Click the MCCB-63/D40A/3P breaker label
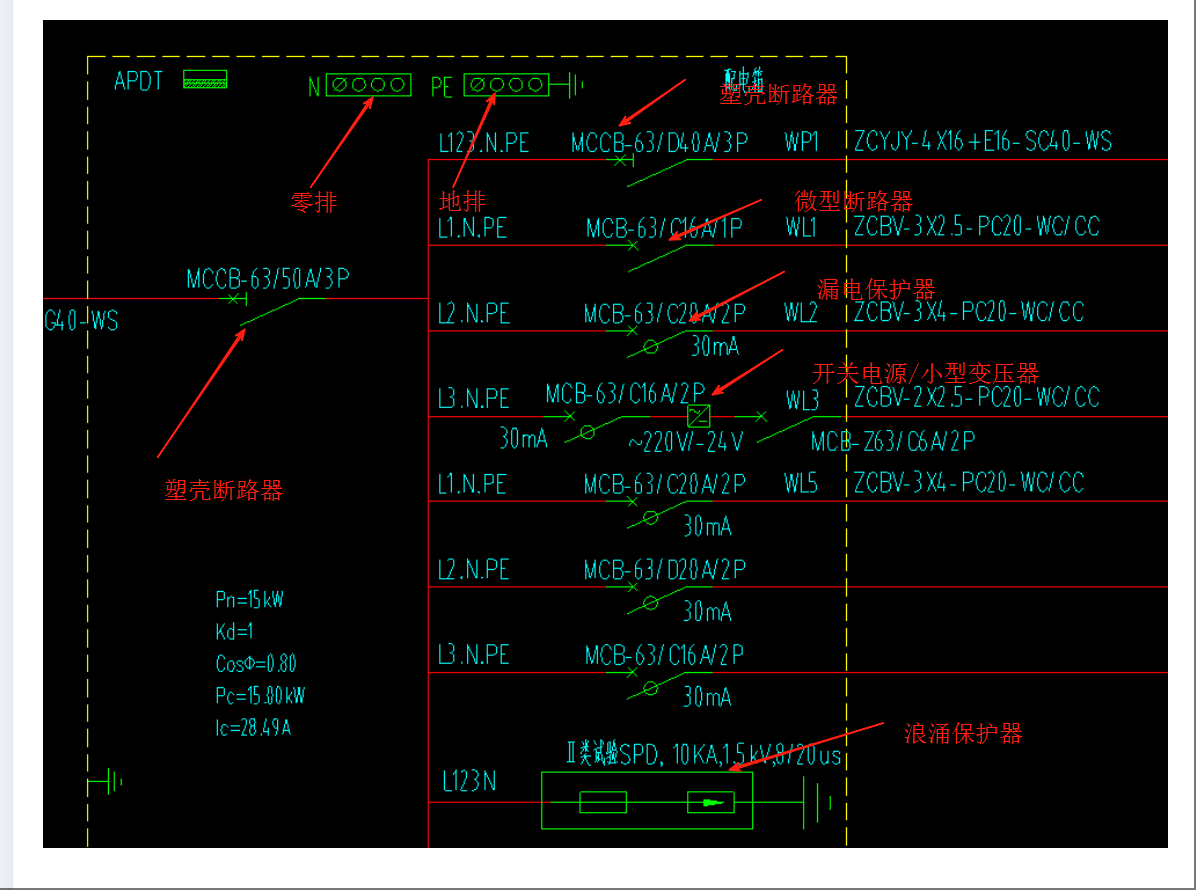 pyautogui.click(x=659, y=142)
